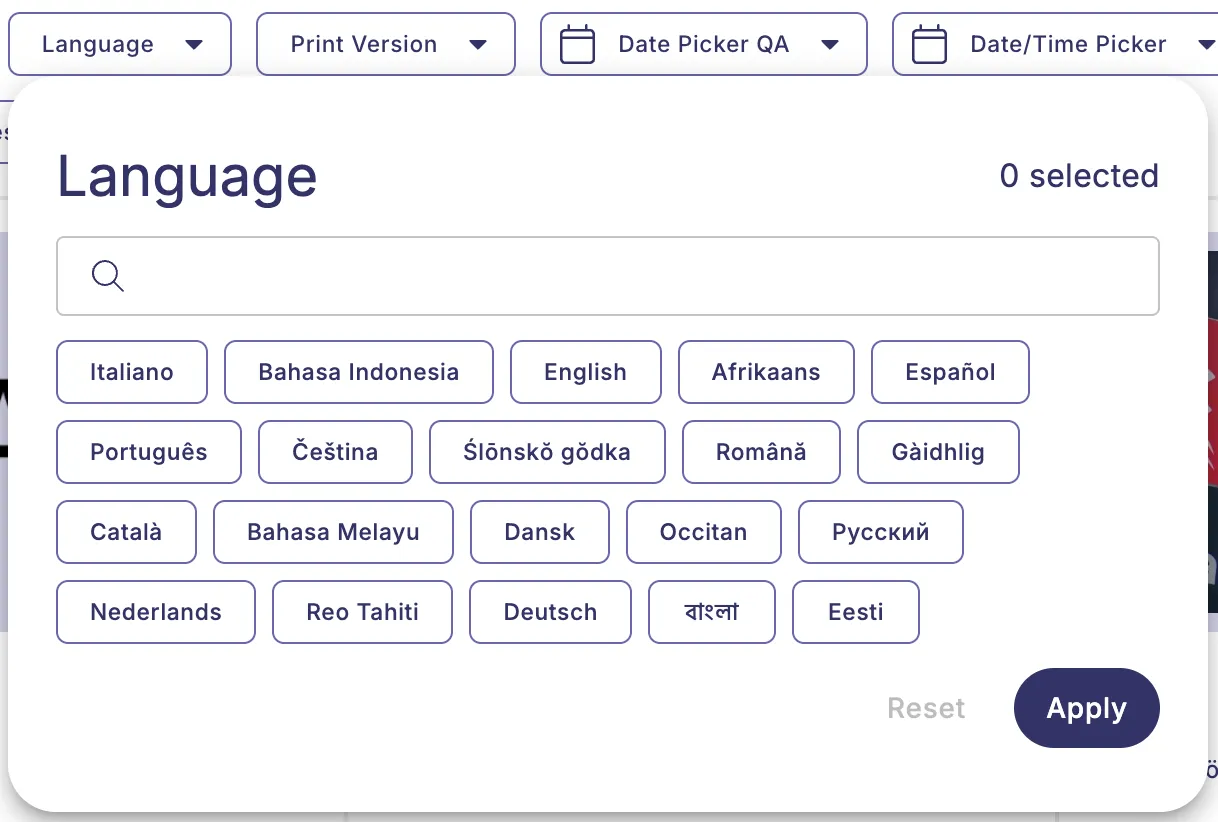Select the Deutsch language chip
This screenshot has width=1218, height=822.
551,612
